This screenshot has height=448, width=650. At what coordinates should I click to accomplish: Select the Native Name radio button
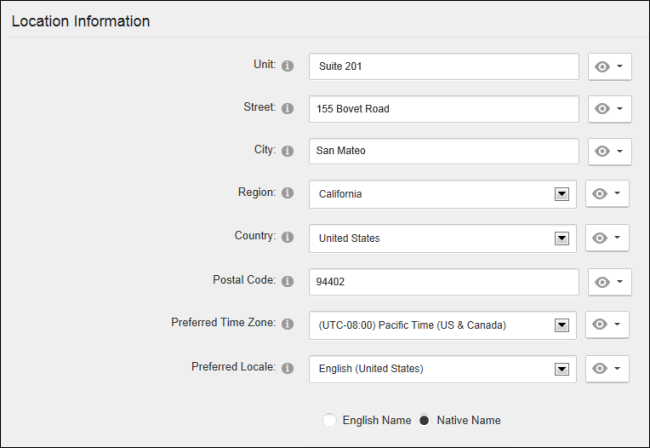424,420
